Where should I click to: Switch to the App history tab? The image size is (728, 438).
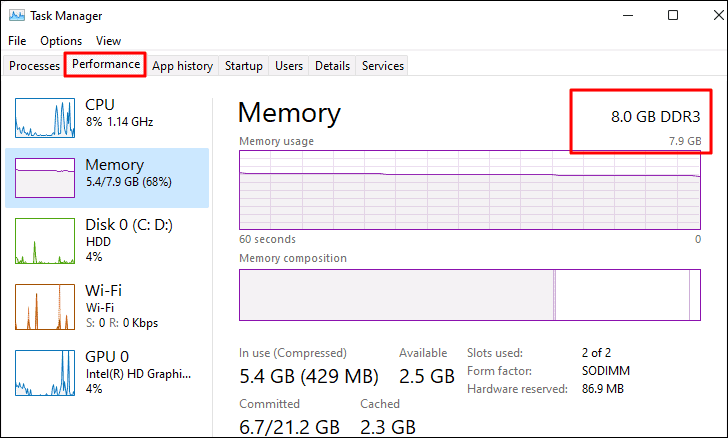(x=182, y=65)
